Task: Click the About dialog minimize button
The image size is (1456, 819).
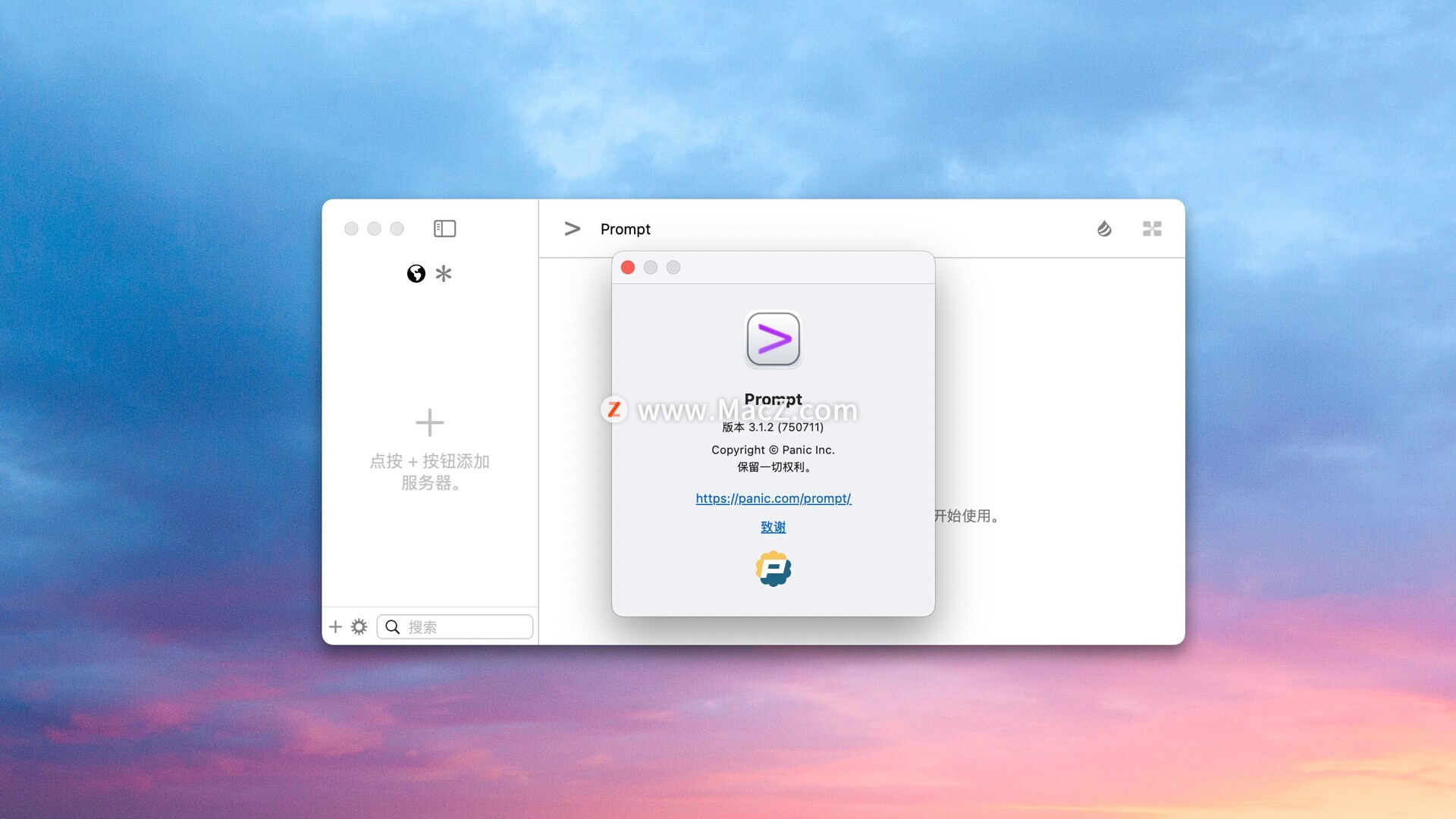Action: click(x=651, y=268)
